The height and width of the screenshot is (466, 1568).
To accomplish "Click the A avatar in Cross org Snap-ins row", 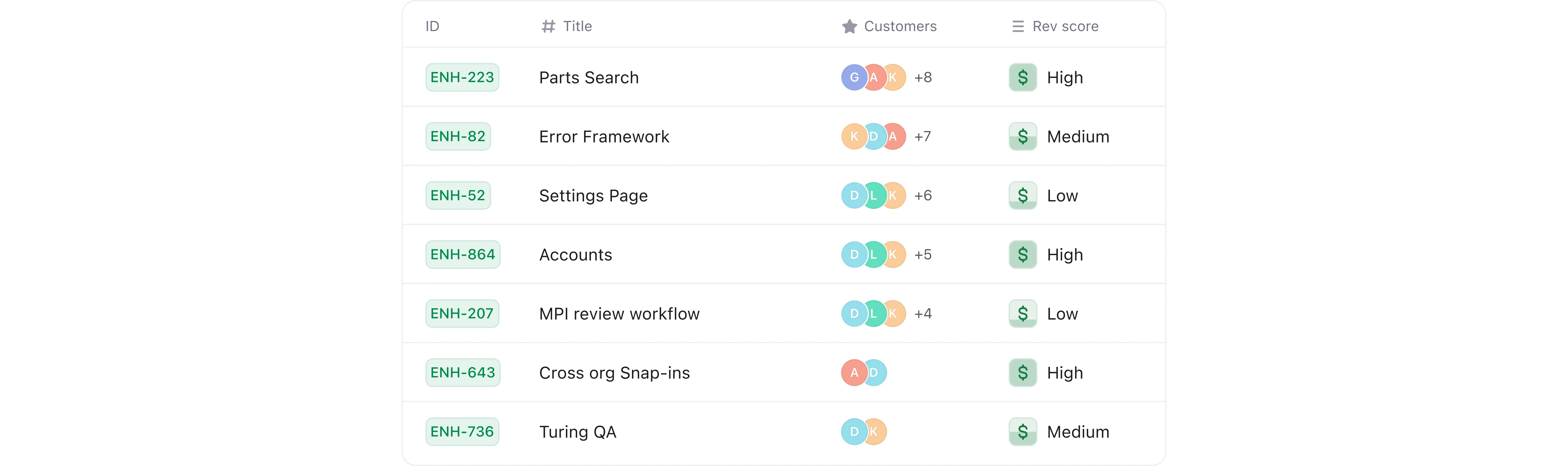I will [x=854, y=372].
